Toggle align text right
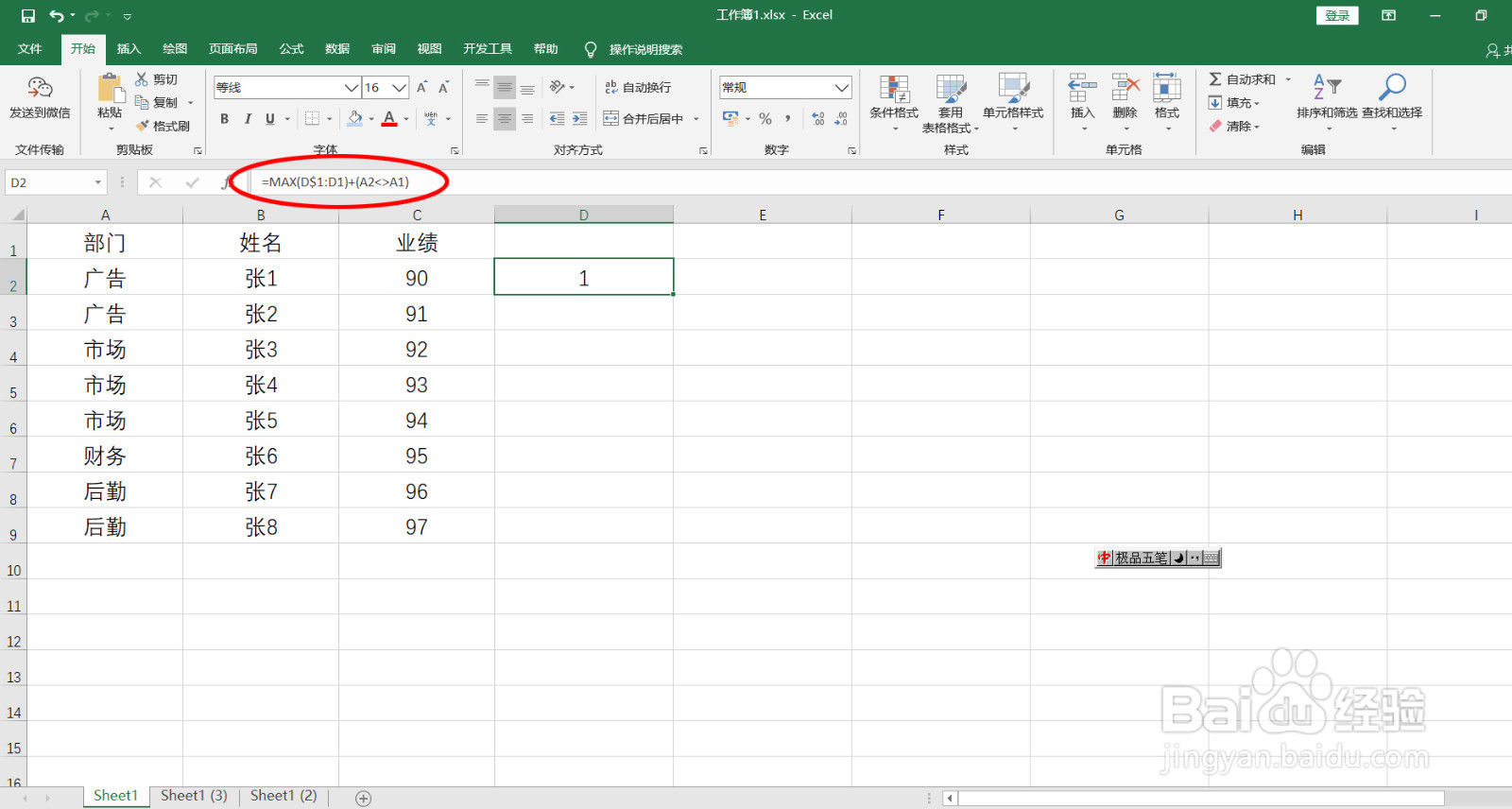 (527, 118)
